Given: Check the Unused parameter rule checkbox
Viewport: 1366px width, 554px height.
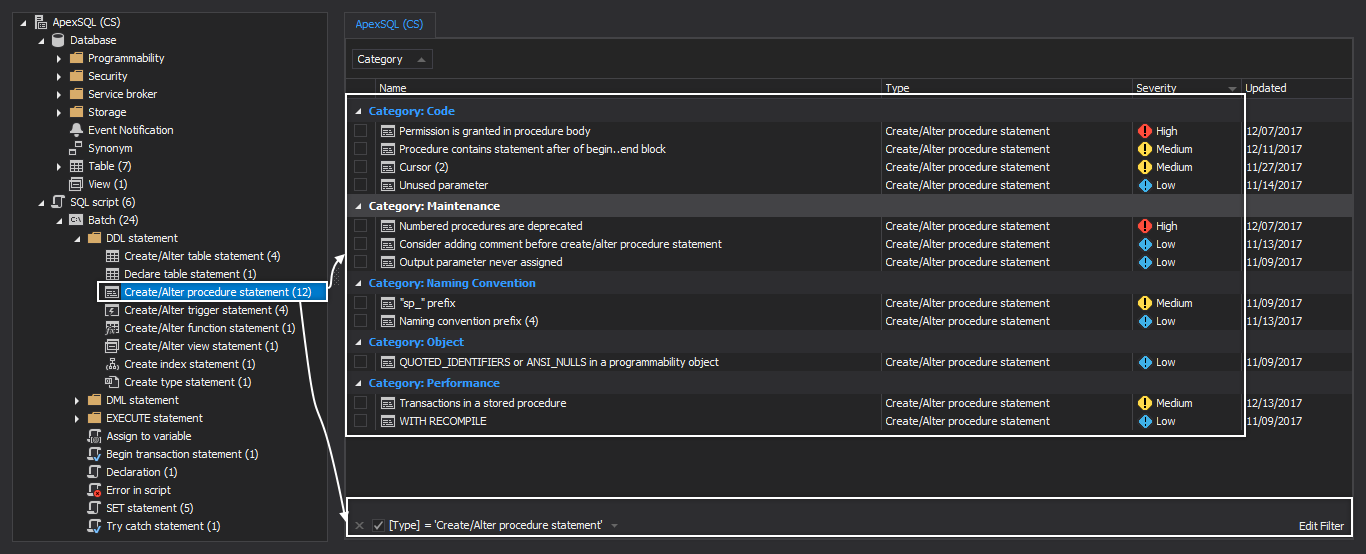Looking at the screenshot, I should tap(360, 185).
